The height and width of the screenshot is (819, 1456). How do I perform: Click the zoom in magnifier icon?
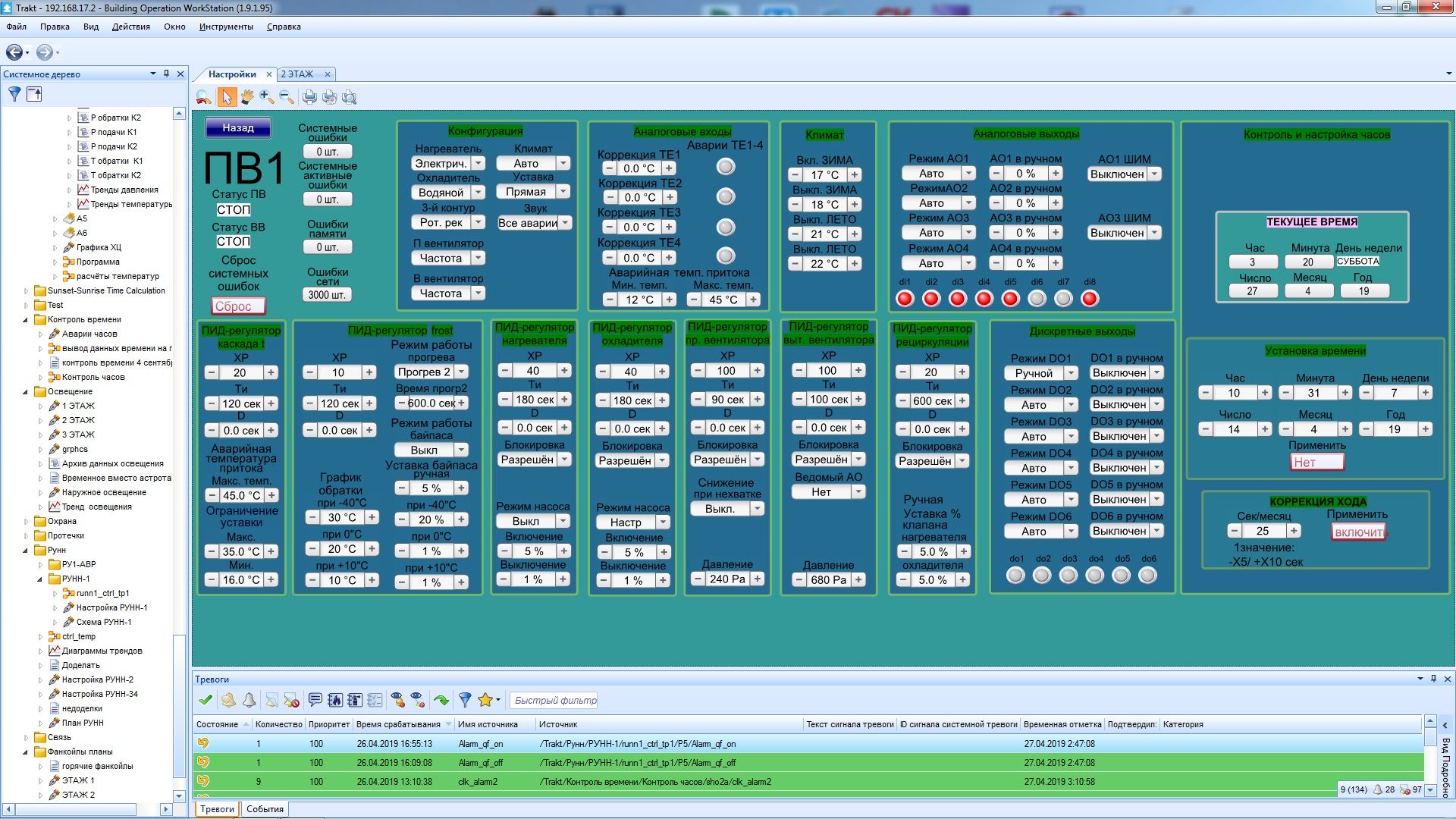[x=266, y=97]
